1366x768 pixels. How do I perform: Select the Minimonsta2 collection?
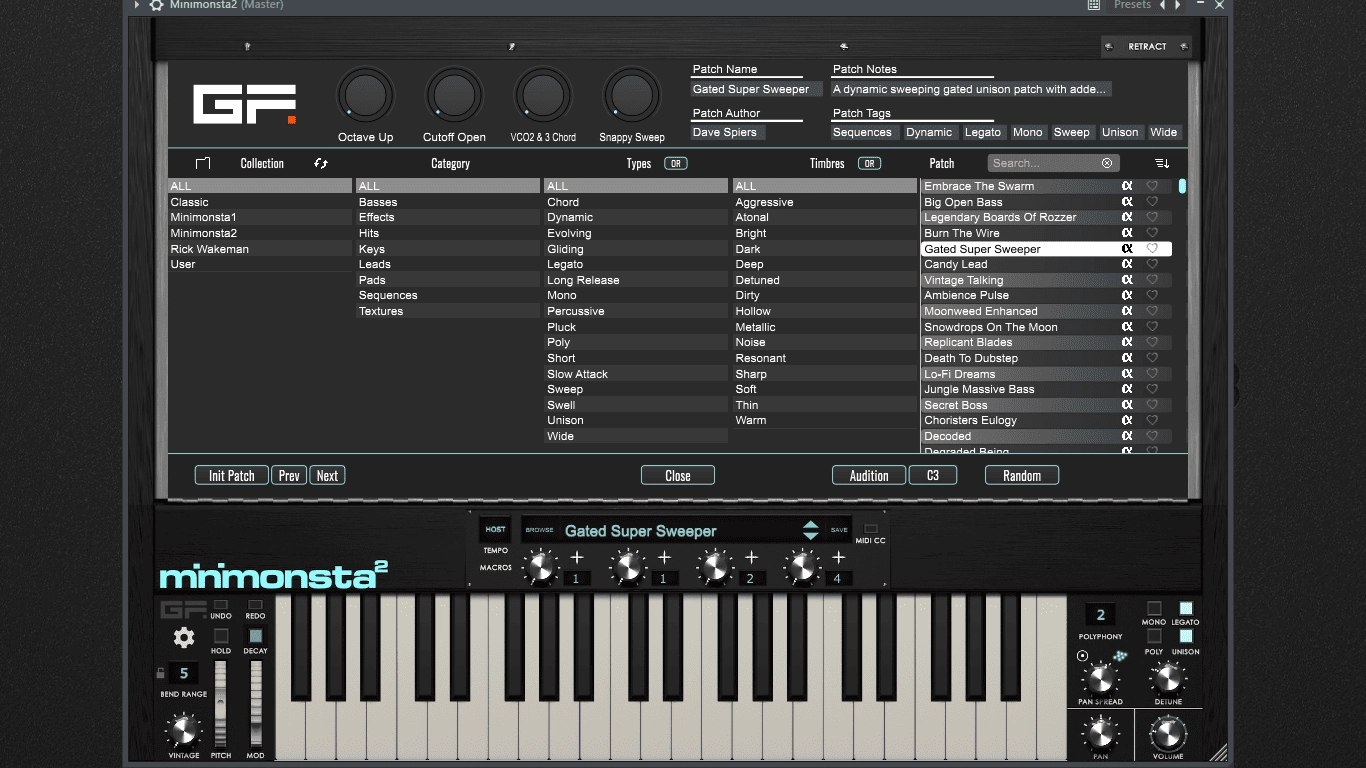[260, 233]
